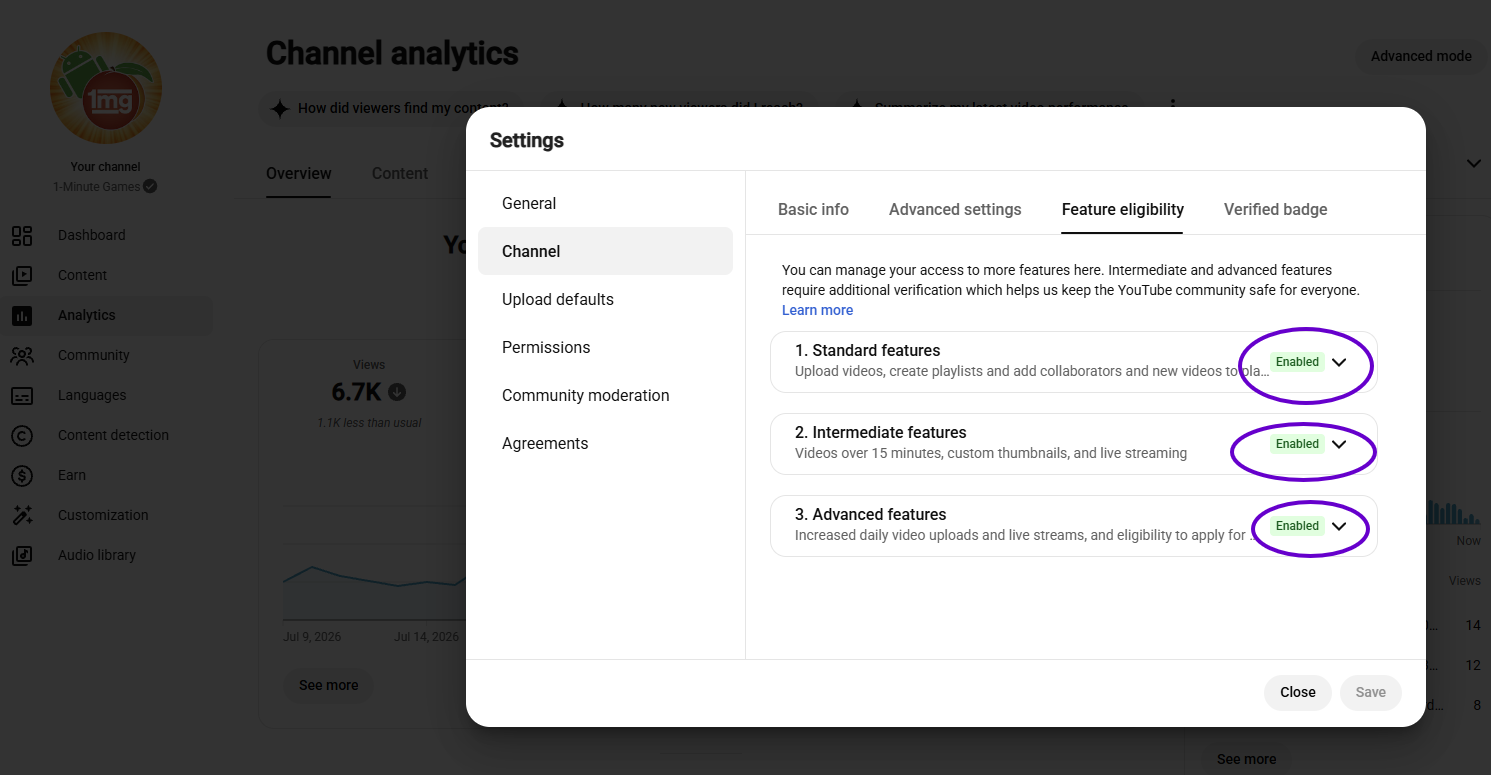Image resolution: width=1491 pixels, height=775 pixels.
Task: Open the Content detection copyright icon
Action: pyautogui.click(x=22, y=435)
